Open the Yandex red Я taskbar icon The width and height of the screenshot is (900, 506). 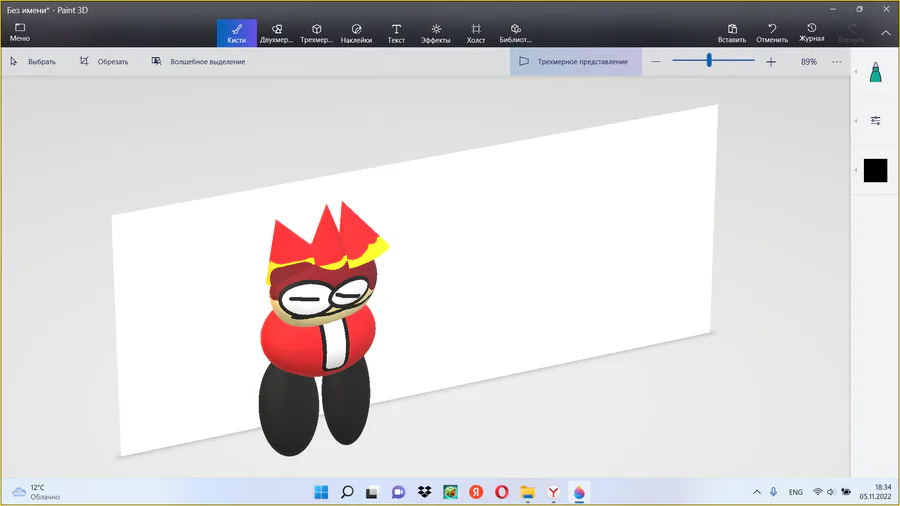click(x=476, y=492)
